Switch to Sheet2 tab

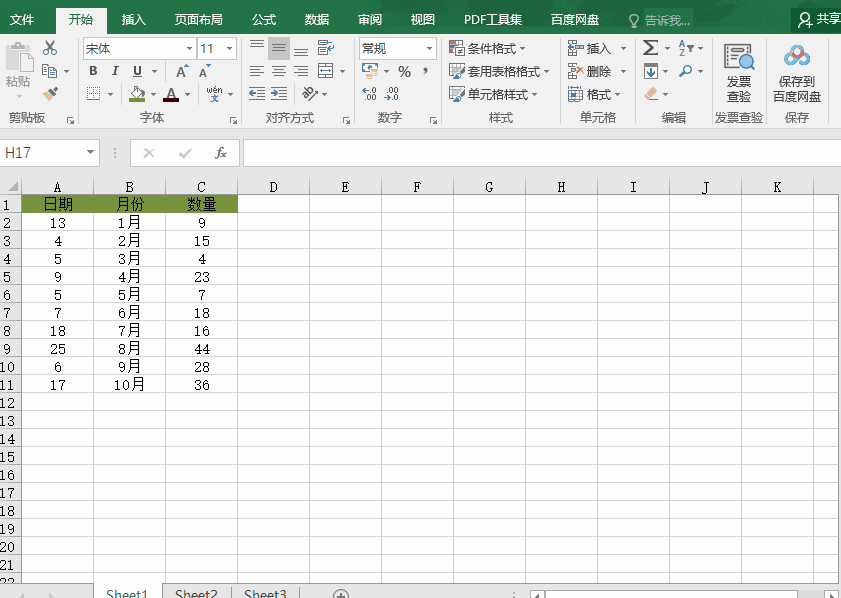click(196, 593)
